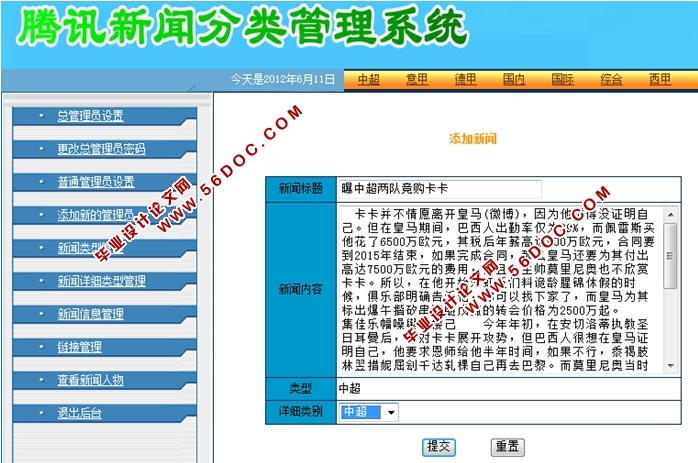Open the 德甲 category tab
The height and width of the screenshot is (463, 698).
[x=465, y=80]
